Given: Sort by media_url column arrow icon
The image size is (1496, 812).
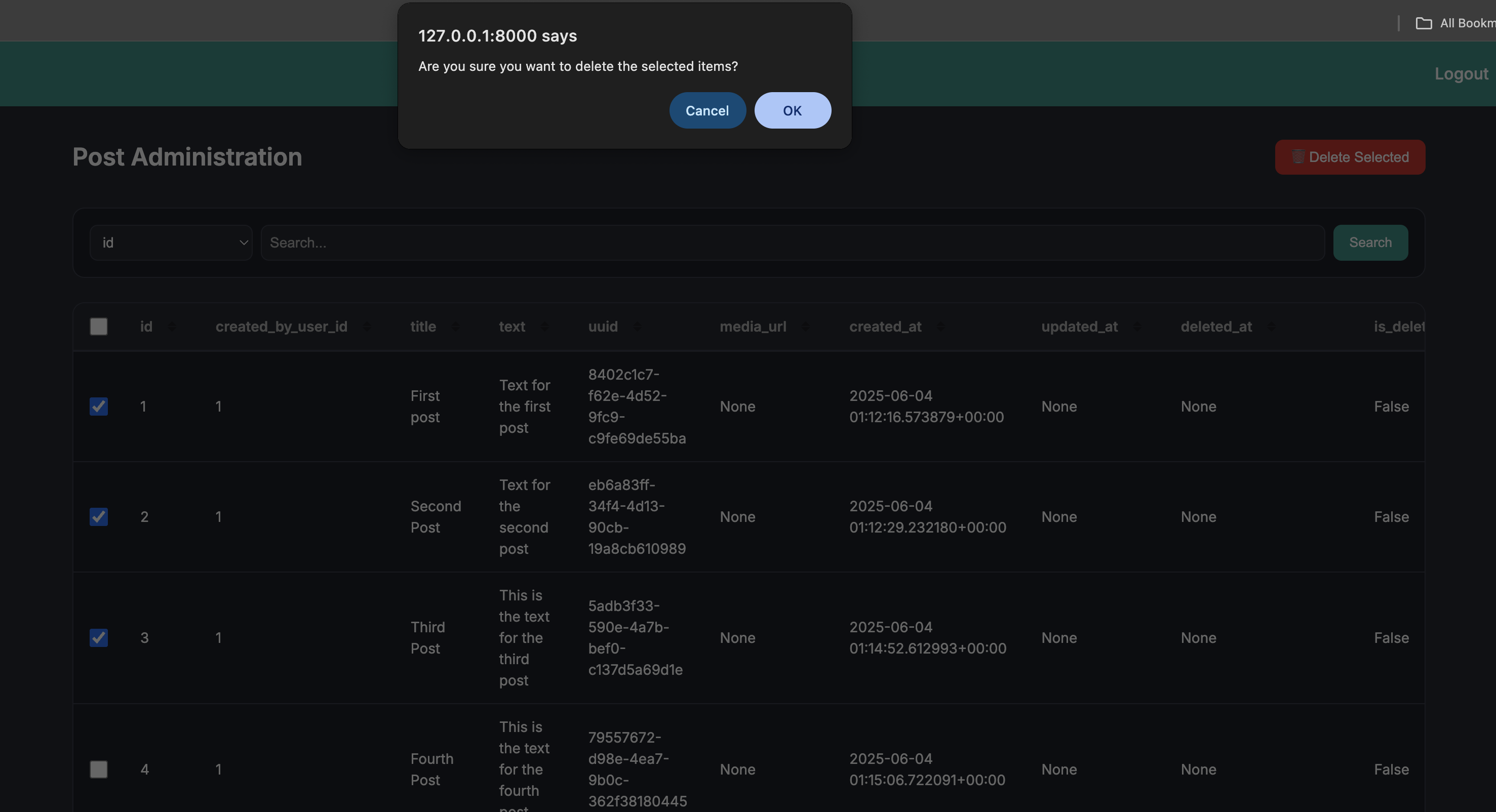Looking at the screenshot, I should [x=806, y=327].
